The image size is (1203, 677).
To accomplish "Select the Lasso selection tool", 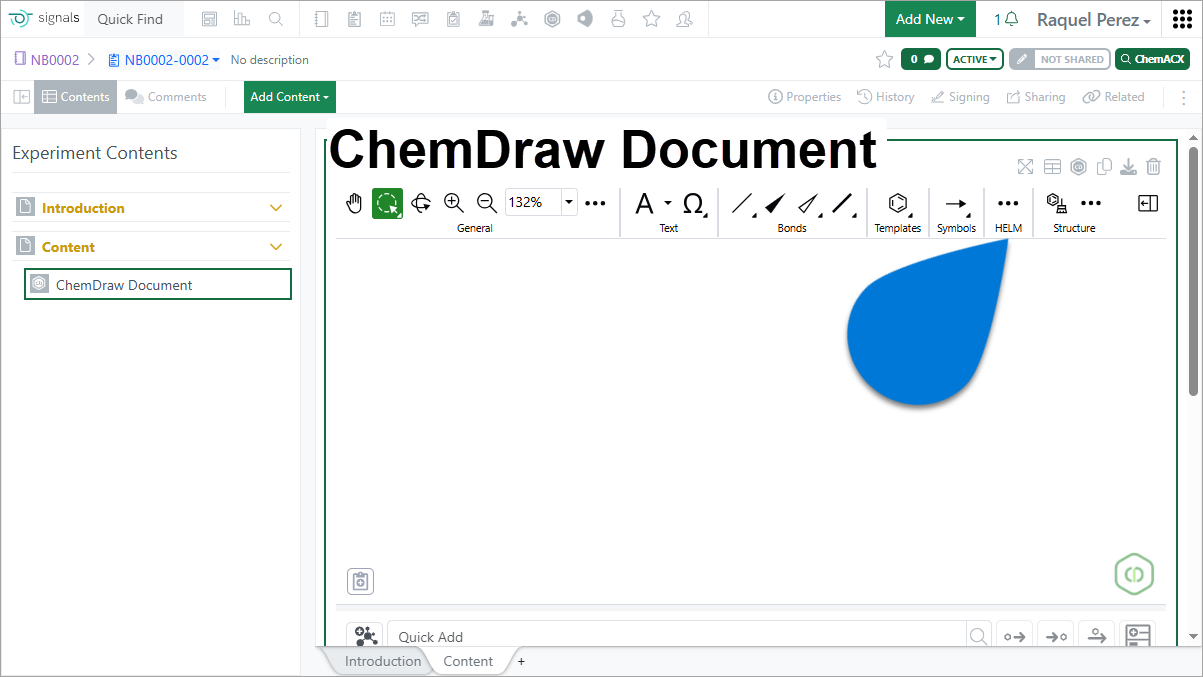I will (387, 203).
